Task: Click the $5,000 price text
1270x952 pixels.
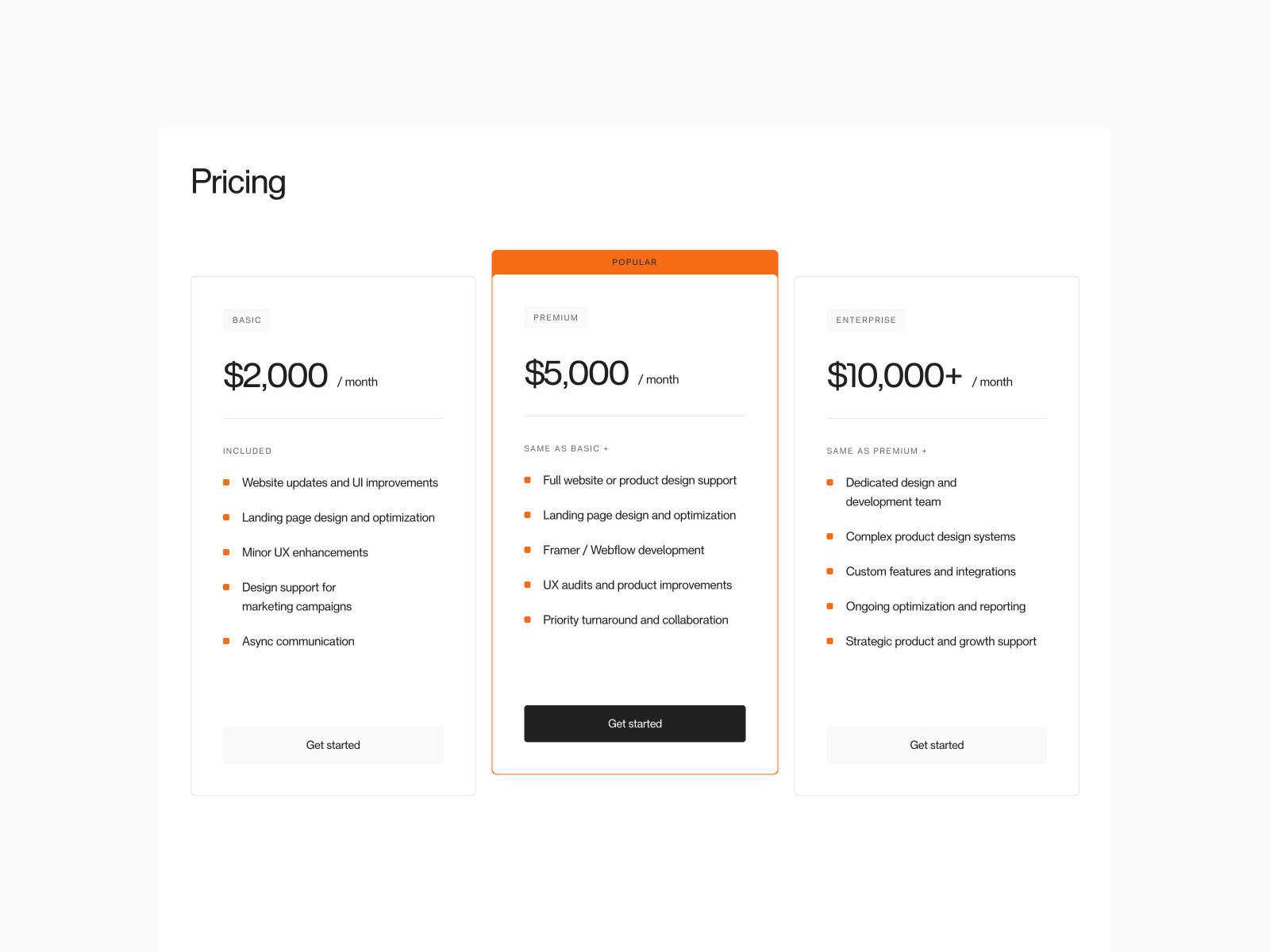Action: pyautogui.click(x=576, y=373)
